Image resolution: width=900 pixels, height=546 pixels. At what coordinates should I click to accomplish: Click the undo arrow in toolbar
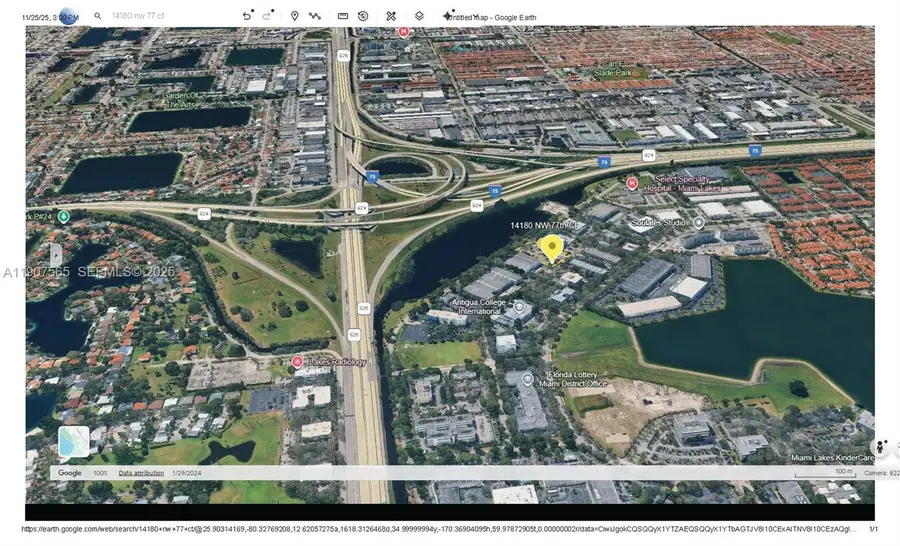(247, 16)
